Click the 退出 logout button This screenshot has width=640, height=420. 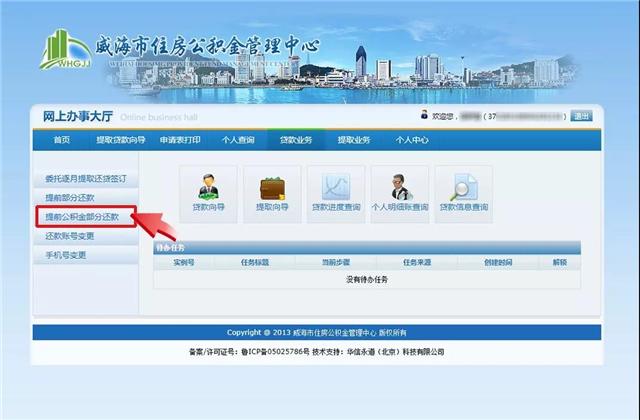pyautogui.click(x=581, y=116)
